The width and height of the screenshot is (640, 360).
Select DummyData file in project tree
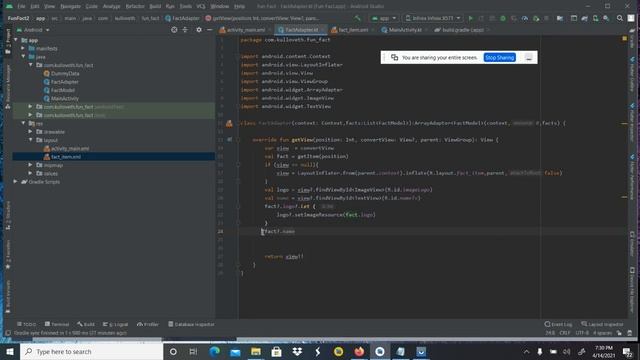click(62, 73)
